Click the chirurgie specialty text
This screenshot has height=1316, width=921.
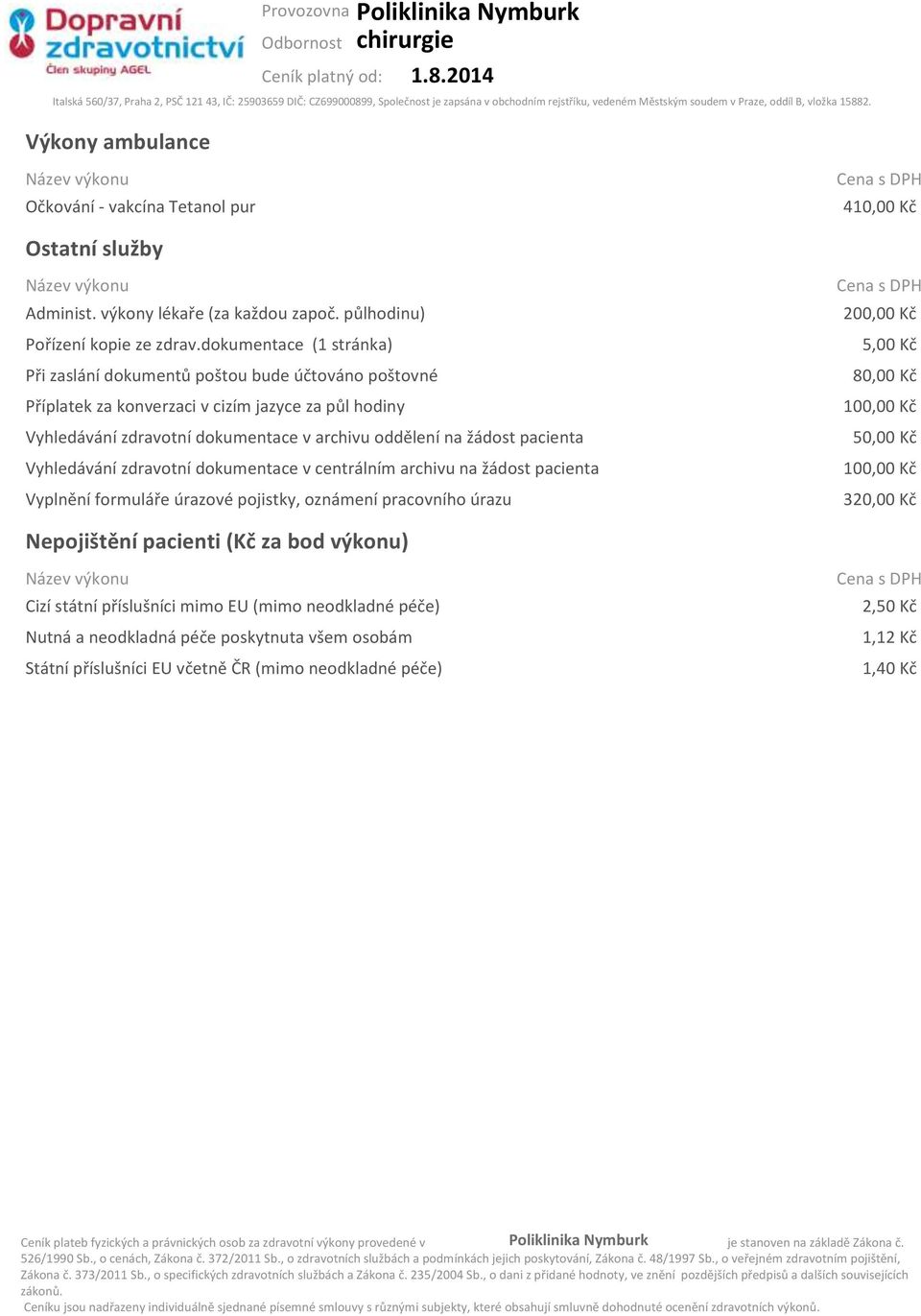[405, 40]
